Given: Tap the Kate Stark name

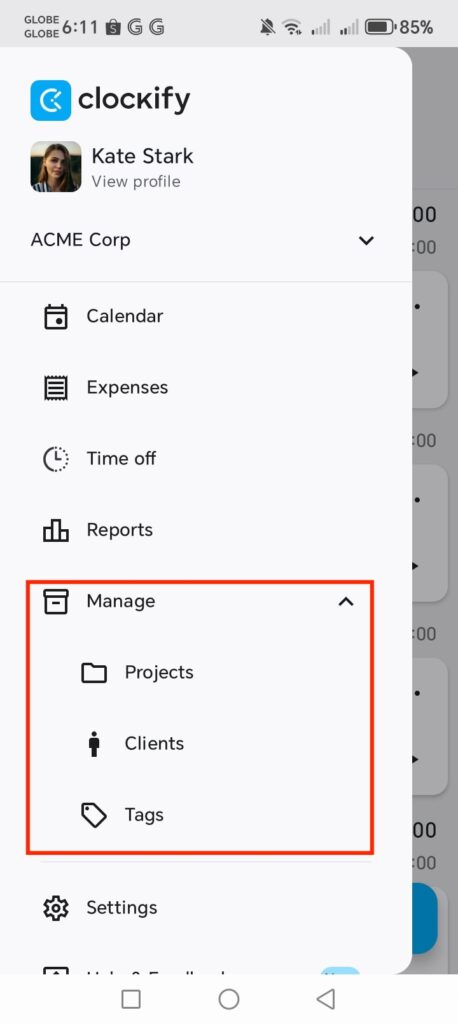Looking at the screenshot, I should [x=142, y=156].
